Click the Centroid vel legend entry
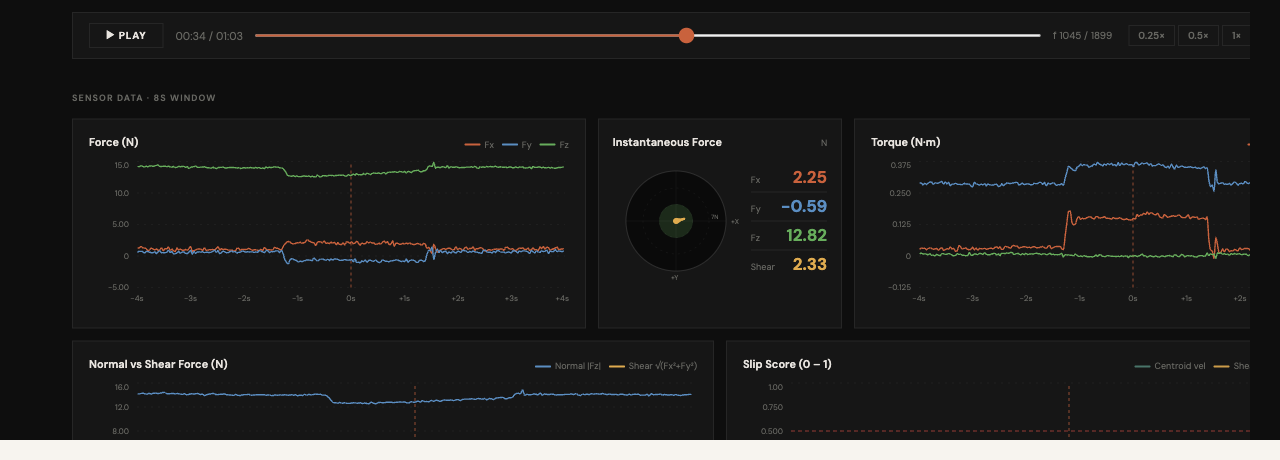Screen dimensions: 1280x460 (1170, 366)
